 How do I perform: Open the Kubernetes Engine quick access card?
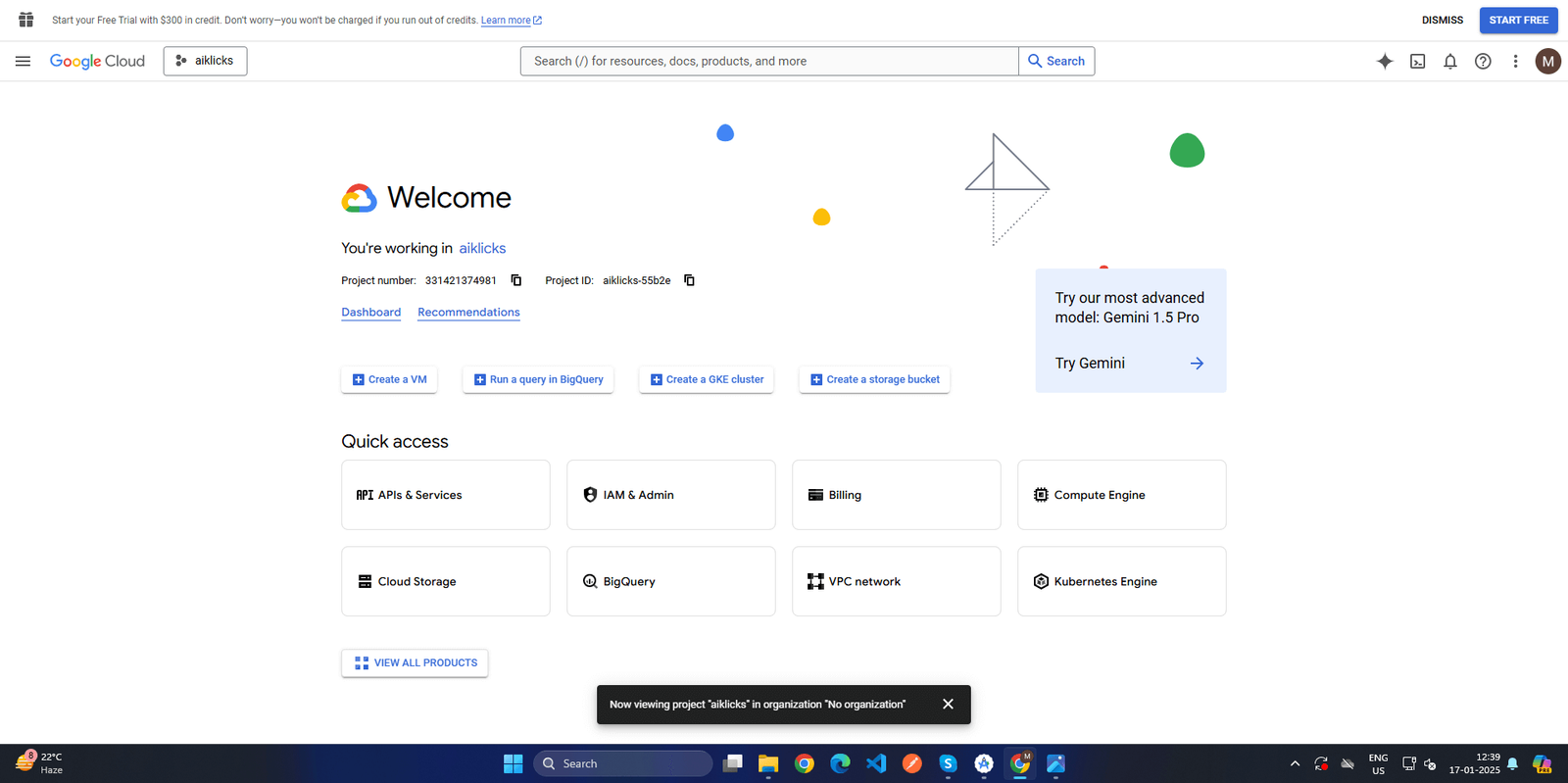tap(1121, 581)
